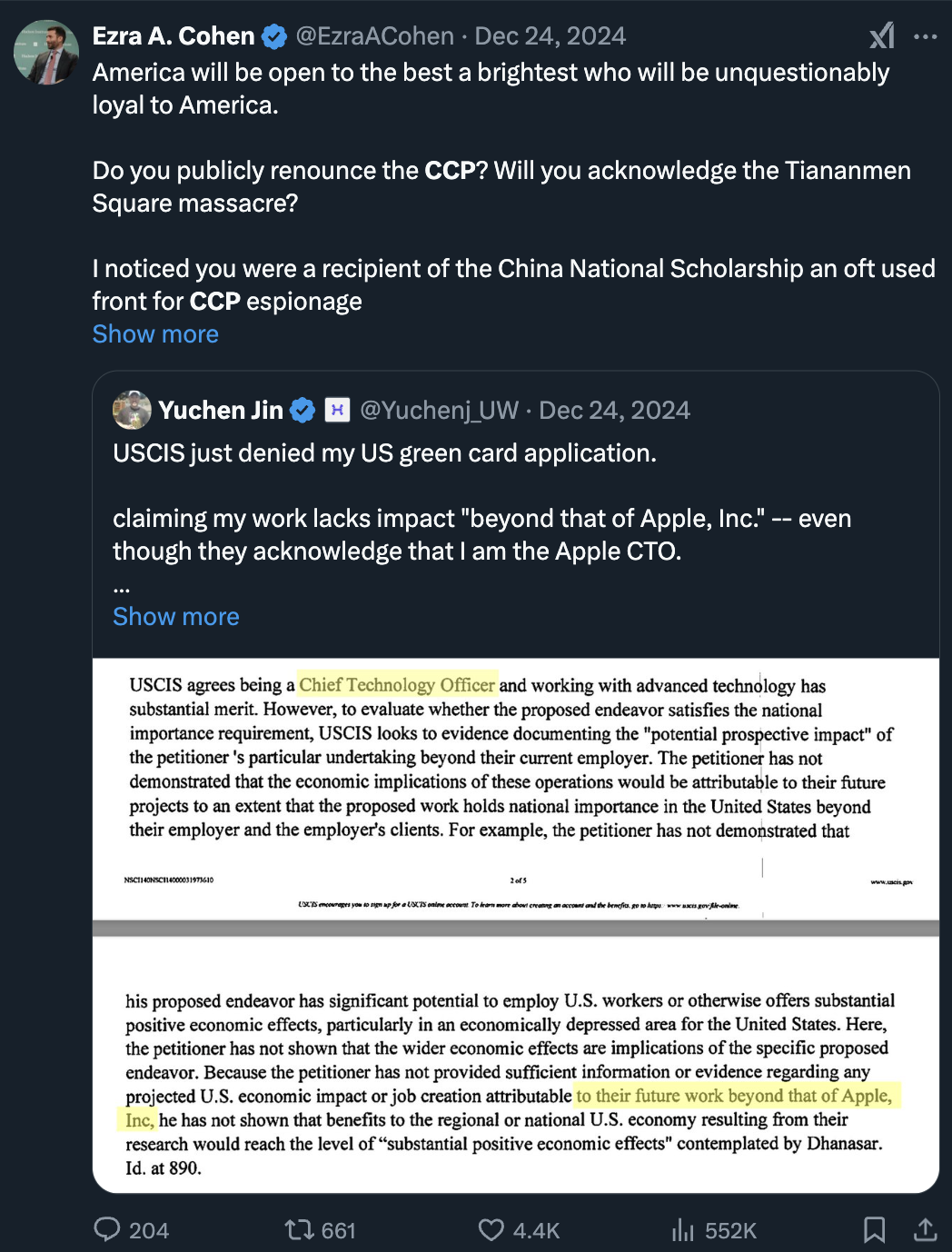This screenshot has width=952, height=1252.
Task: Open the Grok icon on the post
Action: (x=881, y=36)
